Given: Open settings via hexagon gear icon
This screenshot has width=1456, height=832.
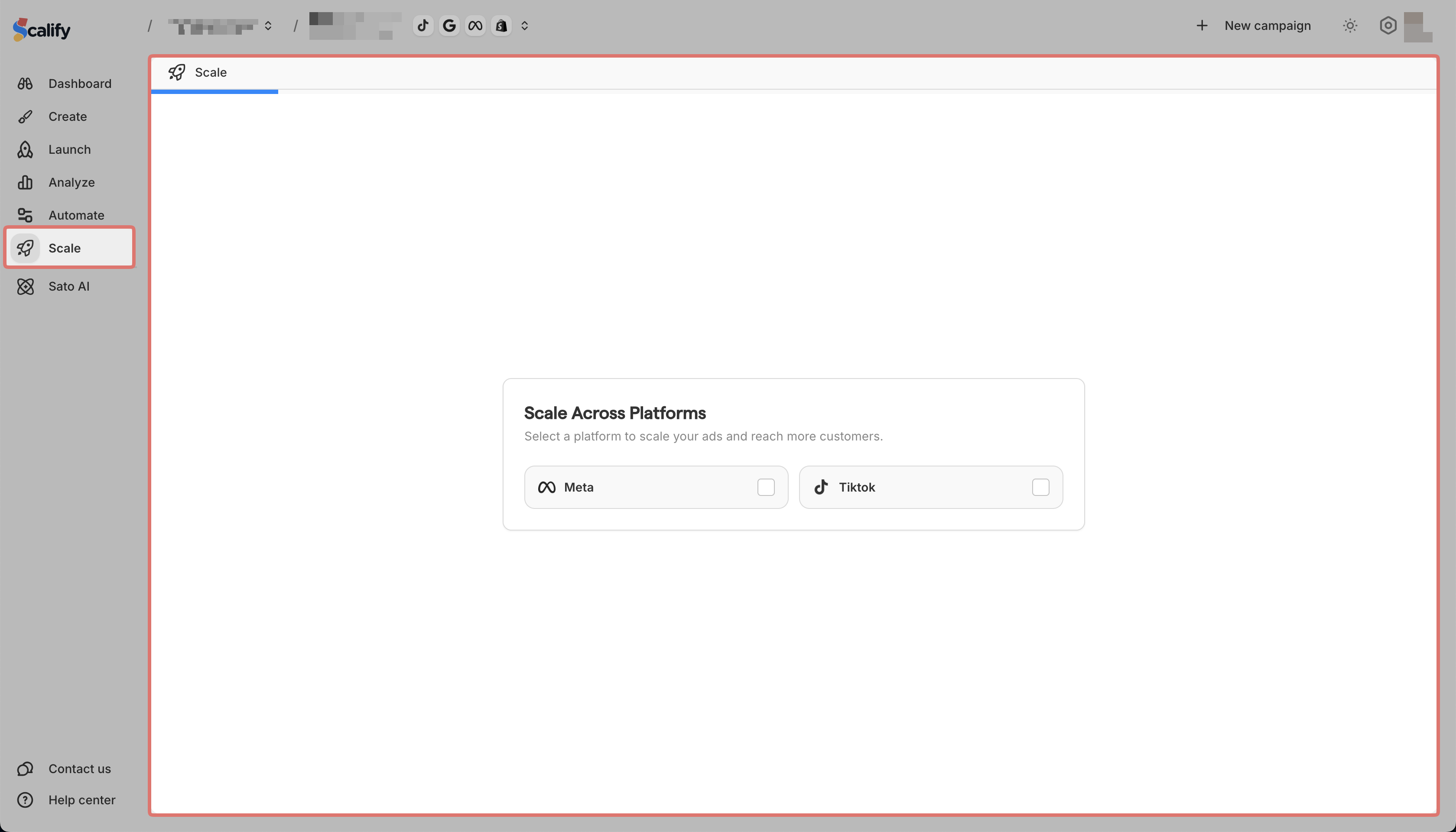Looking at the screenshot, I should 1388,26.
